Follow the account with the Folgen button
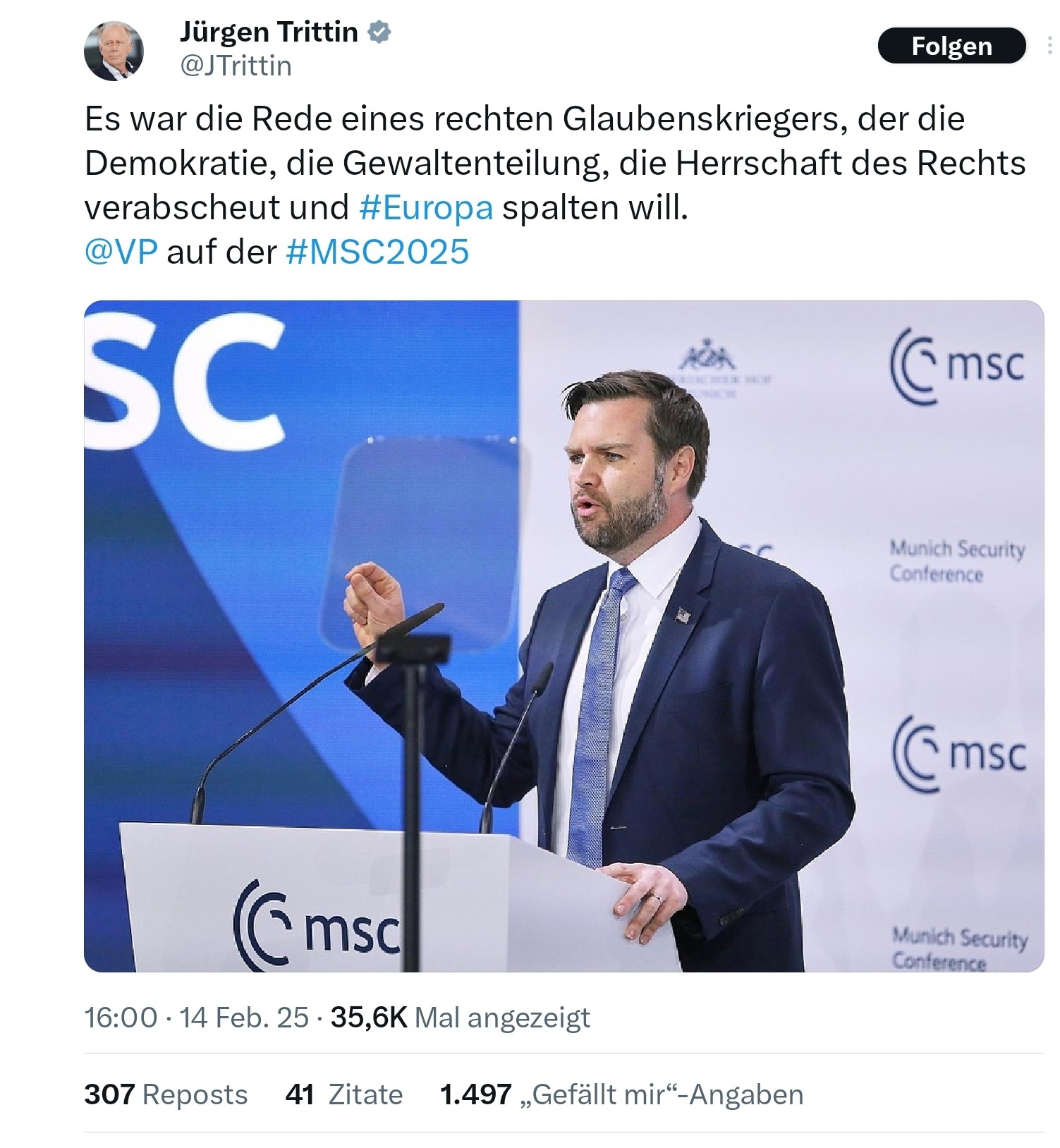 pyautogui.click(x=951, y=46)
